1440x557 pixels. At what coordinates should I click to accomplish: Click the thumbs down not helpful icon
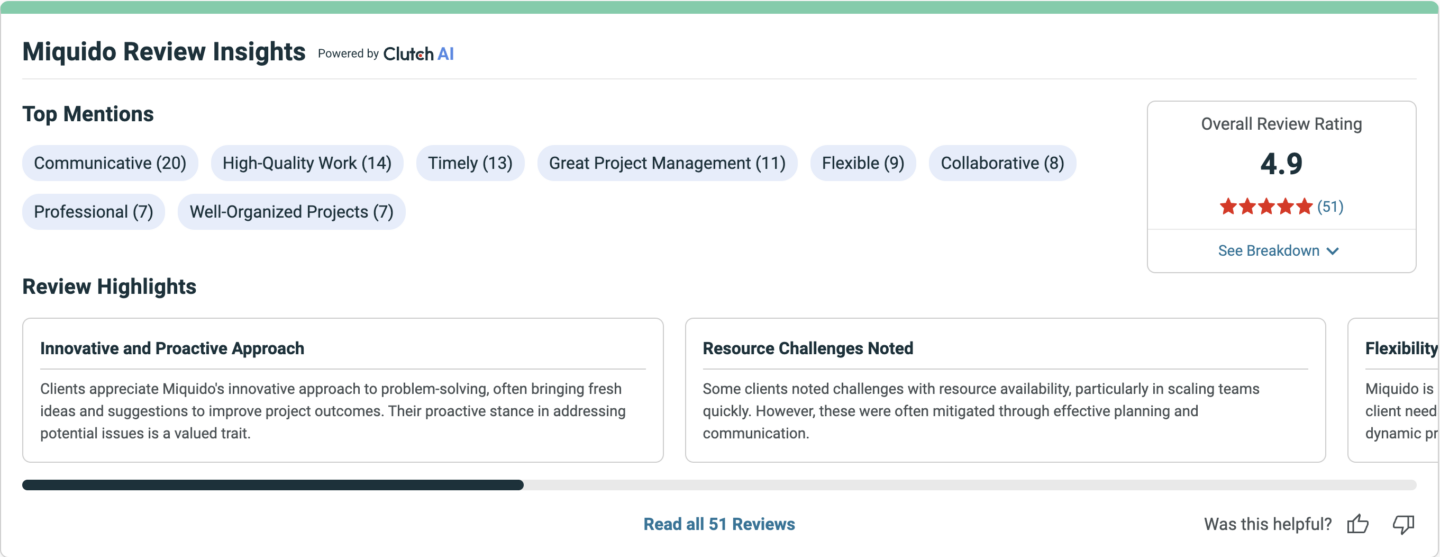click(x=1404, y=524)
